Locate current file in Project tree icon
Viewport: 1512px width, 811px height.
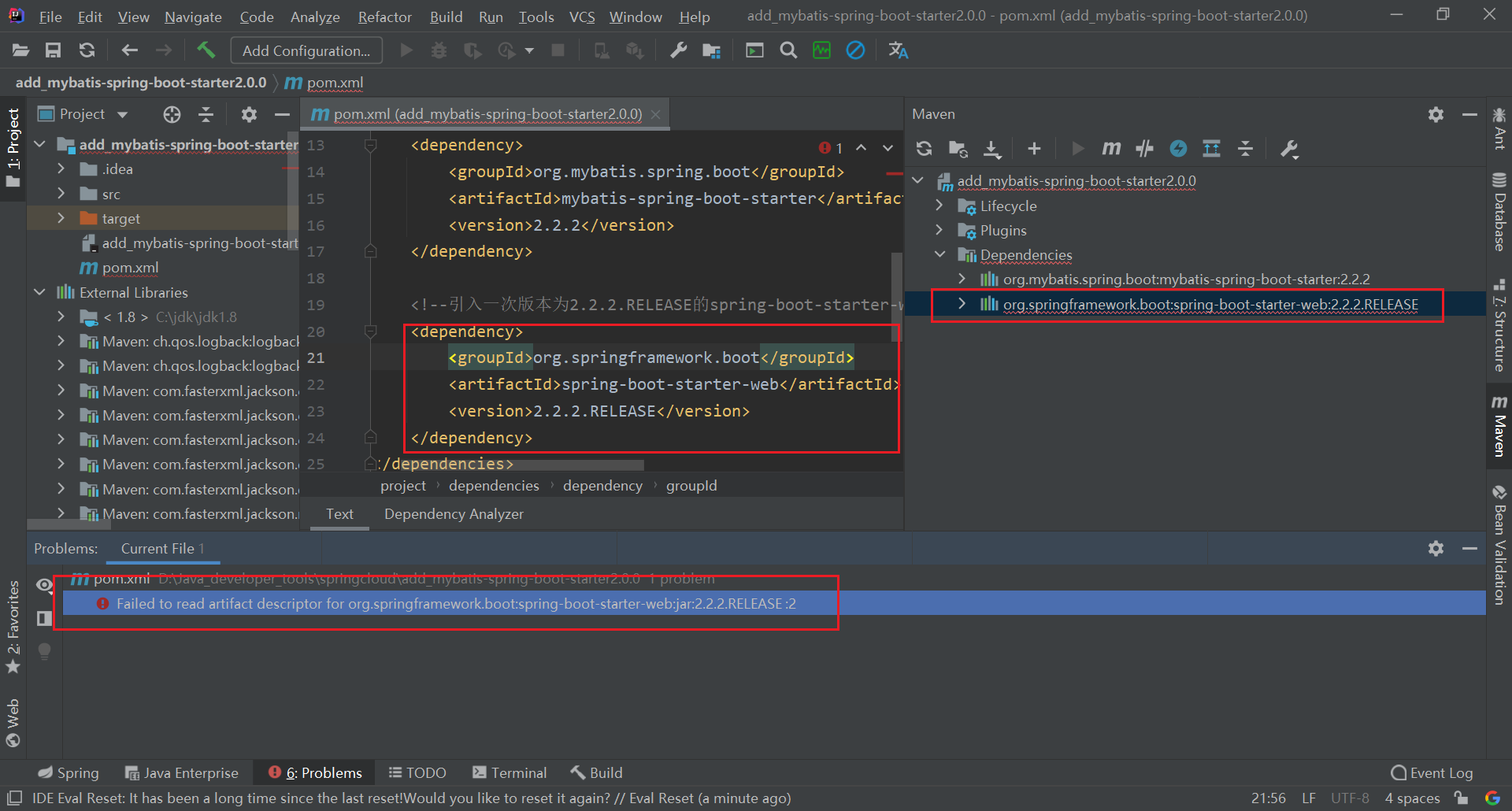pyautogui.click(x=172, y=115)
